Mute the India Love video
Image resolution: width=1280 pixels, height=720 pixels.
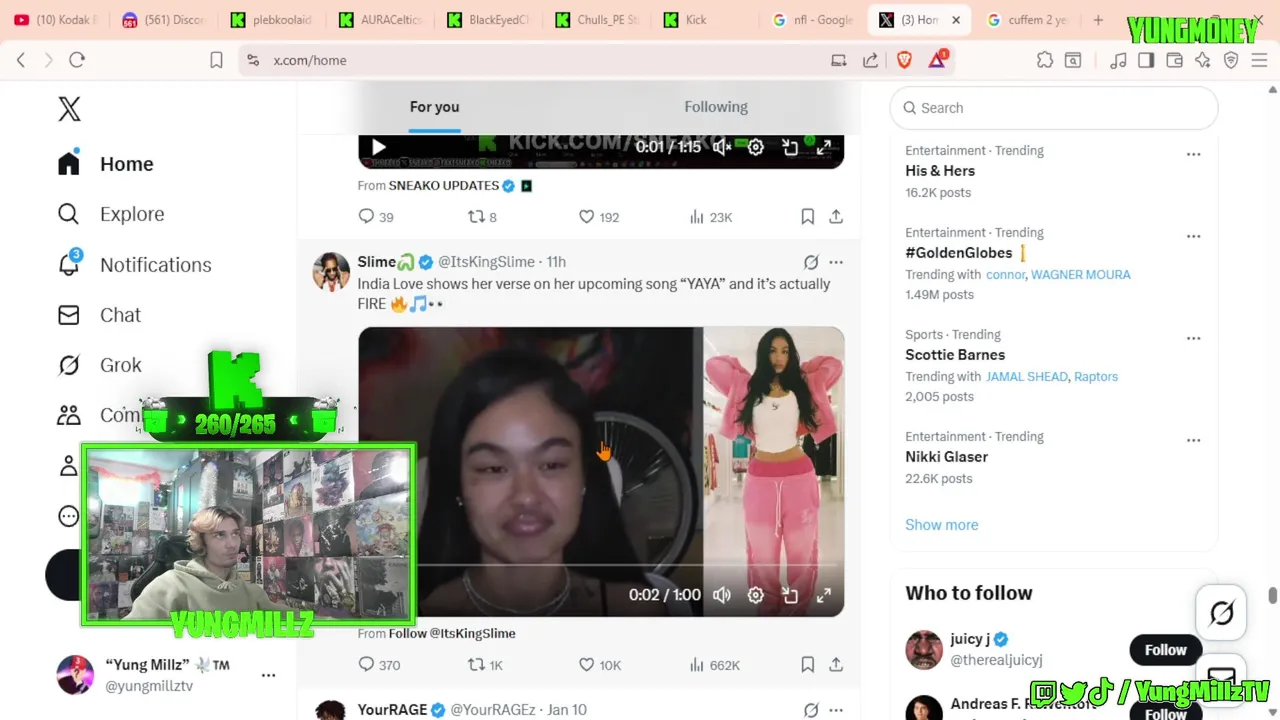(x=722, y=595)
